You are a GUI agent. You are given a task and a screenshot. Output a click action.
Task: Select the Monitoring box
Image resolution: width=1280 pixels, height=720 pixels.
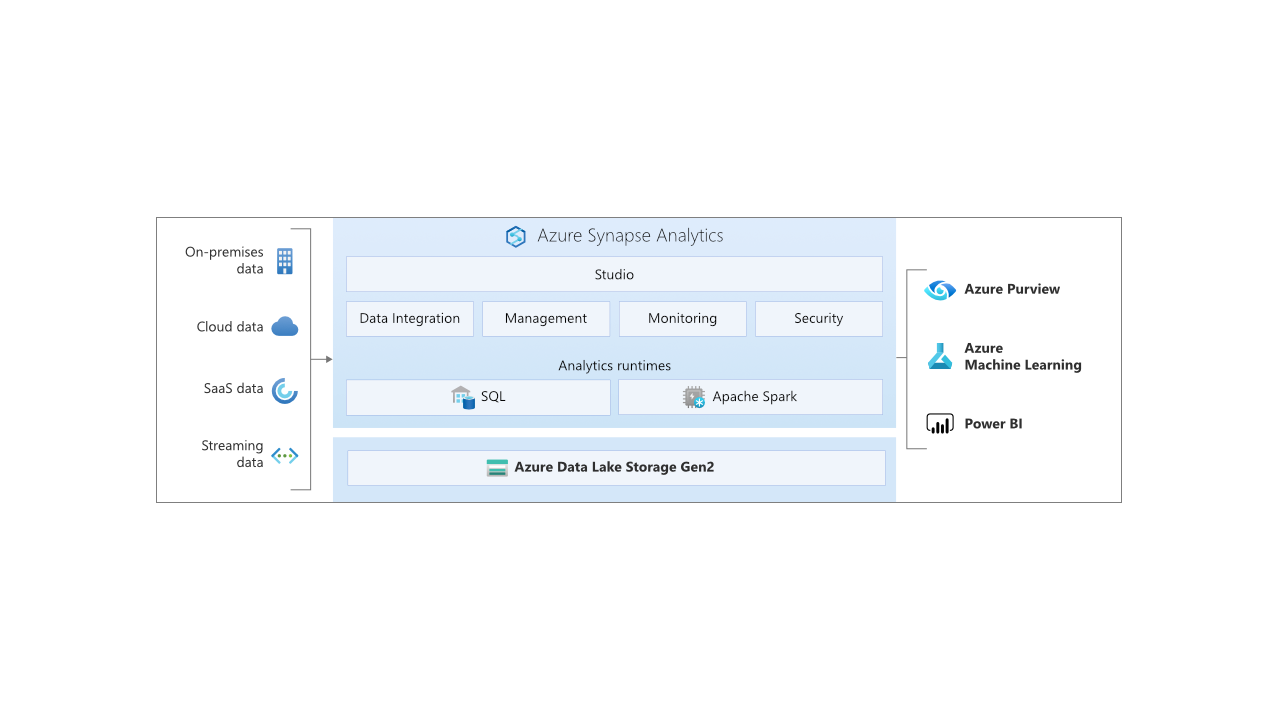pyautogui.click(x=683, y=319)
